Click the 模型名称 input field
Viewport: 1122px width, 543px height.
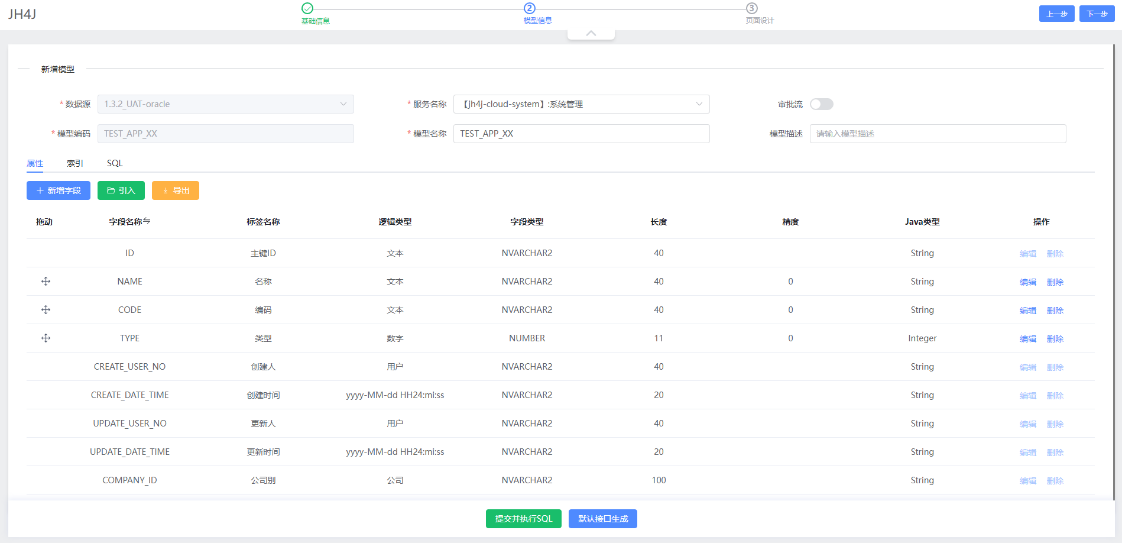click(x=581, y=134)
